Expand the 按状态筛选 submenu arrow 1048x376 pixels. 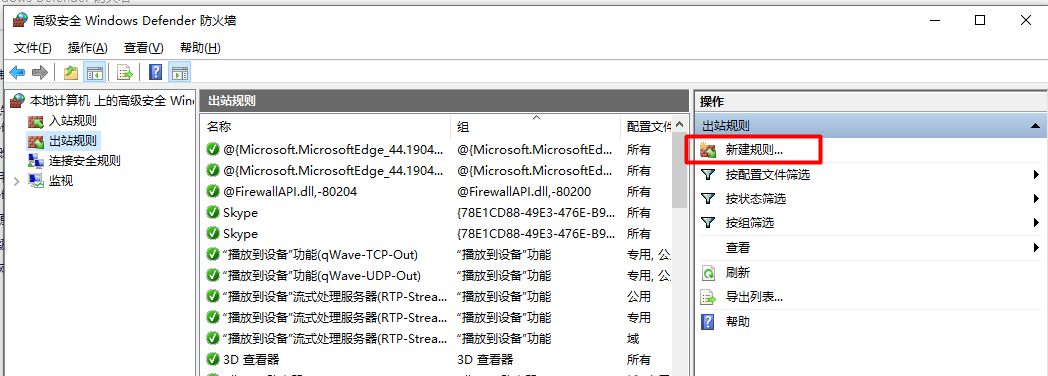1036,198
